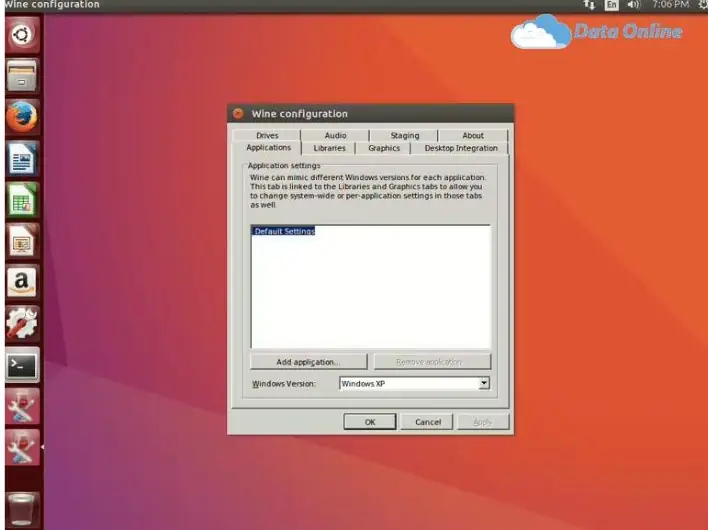Image resolution: width=708 pixels, height=530 pixels.
Task: Click the active Wine configuration launcher icon
Action: click(22, 447)
